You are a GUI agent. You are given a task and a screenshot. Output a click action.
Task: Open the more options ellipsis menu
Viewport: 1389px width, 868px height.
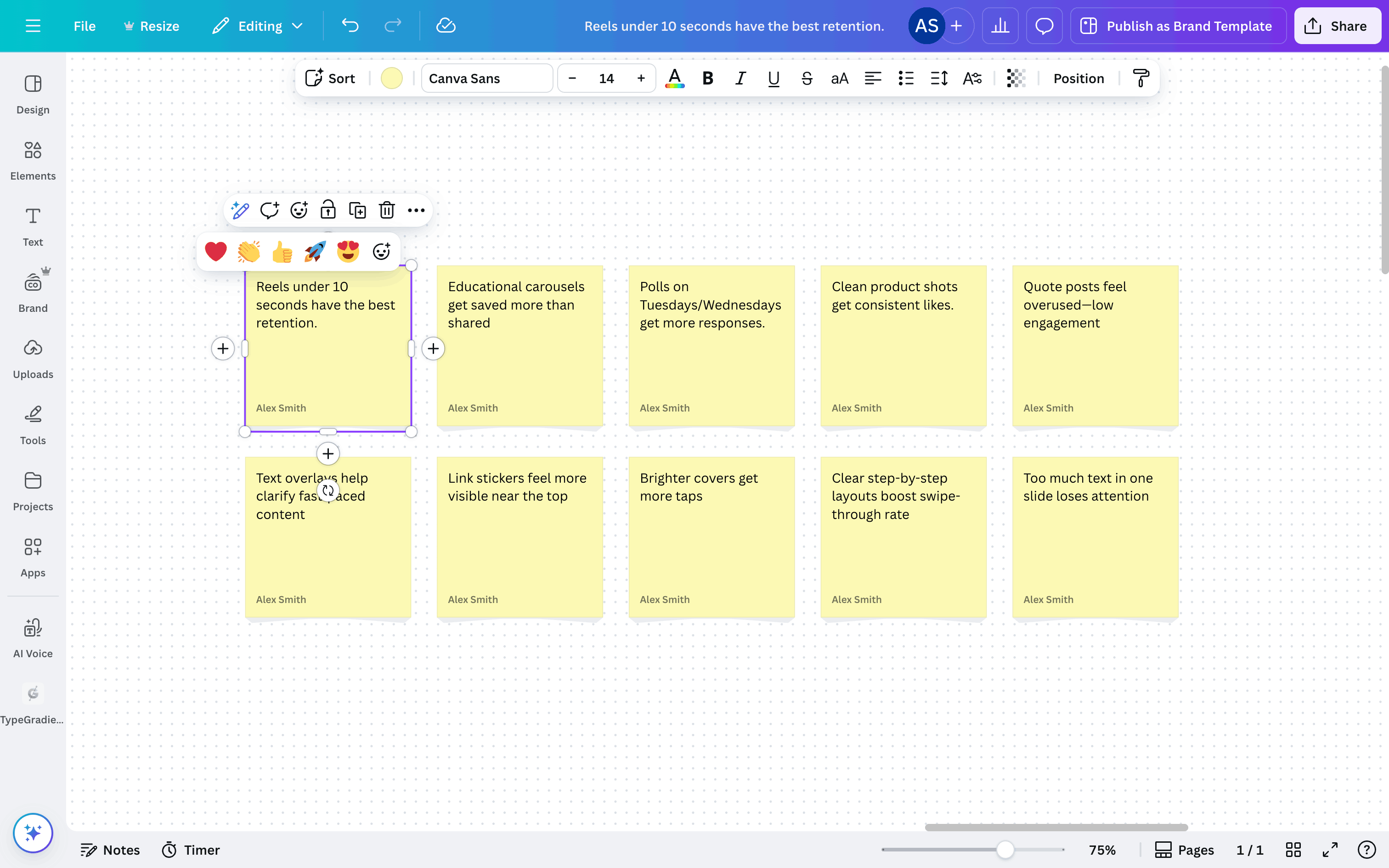tap(416, 210)
